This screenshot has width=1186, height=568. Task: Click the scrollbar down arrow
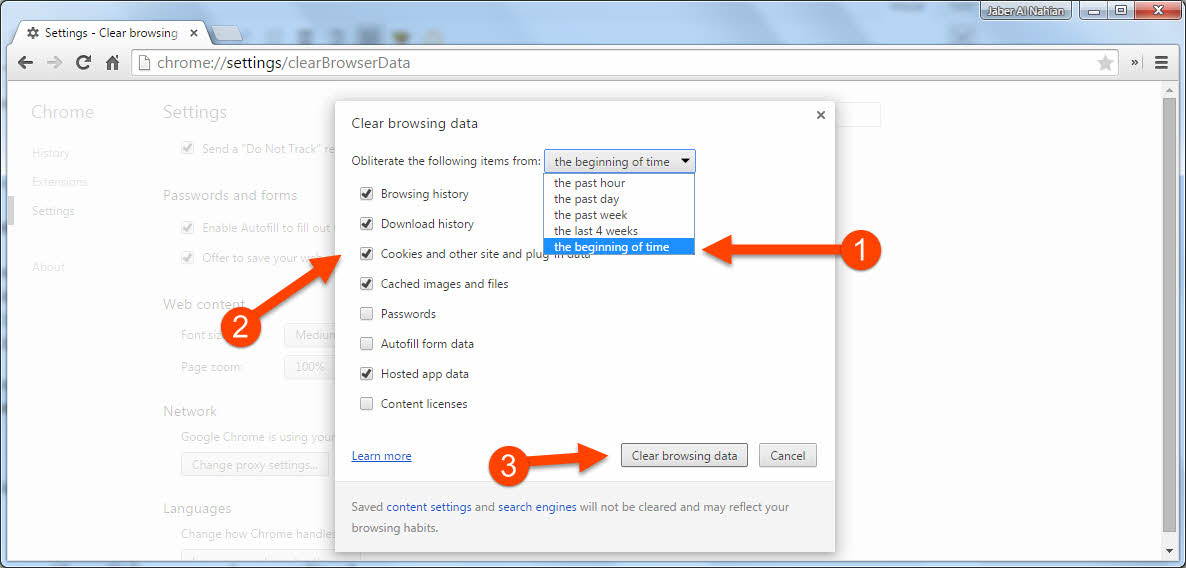tap(1169, 551)
